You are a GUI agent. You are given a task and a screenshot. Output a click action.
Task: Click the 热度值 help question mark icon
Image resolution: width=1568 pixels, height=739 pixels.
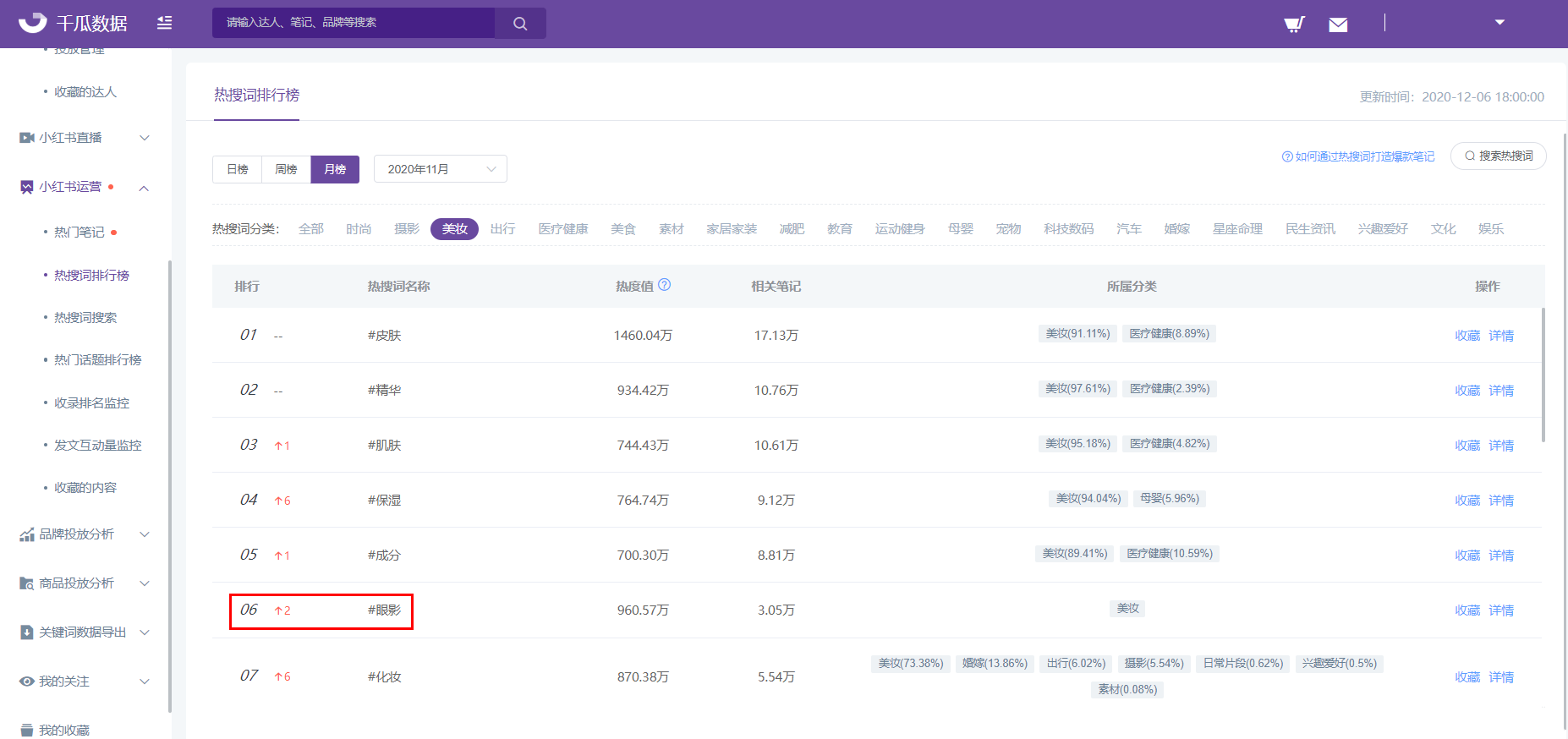[665, 285]
